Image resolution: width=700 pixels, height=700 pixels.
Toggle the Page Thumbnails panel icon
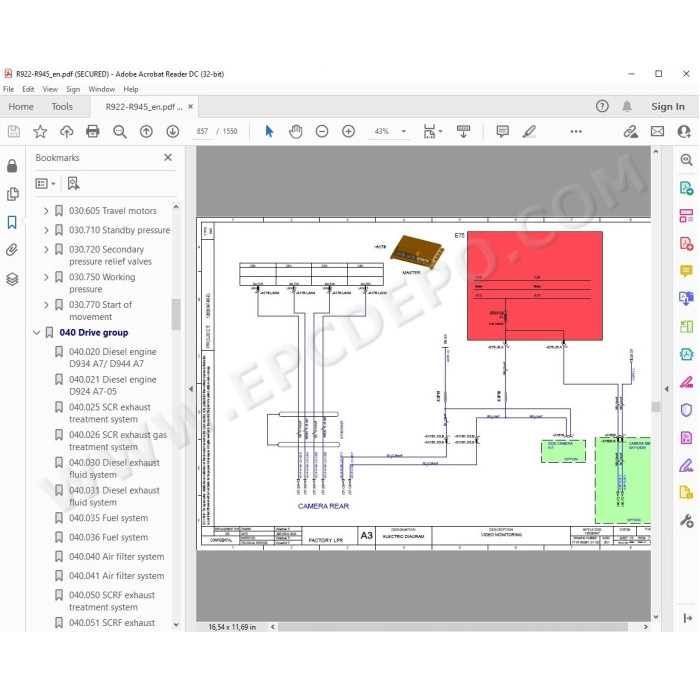(12, 194)
